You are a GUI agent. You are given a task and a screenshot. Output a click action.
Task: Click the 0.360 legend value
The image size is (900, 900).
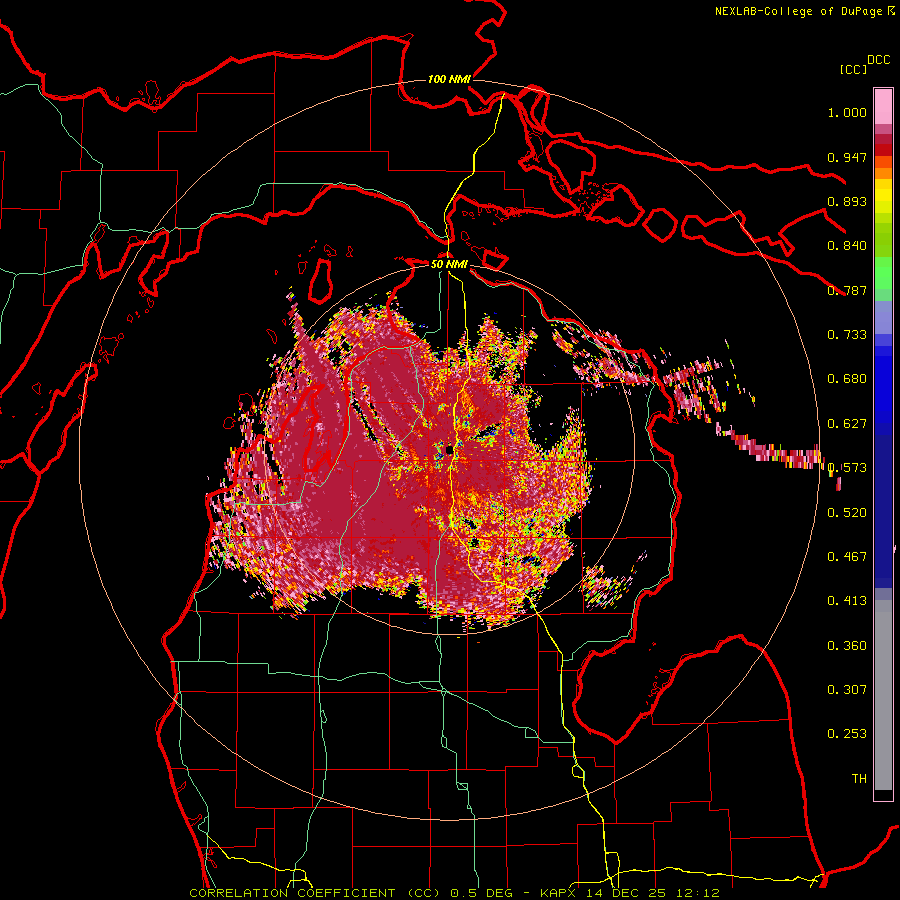847,646
